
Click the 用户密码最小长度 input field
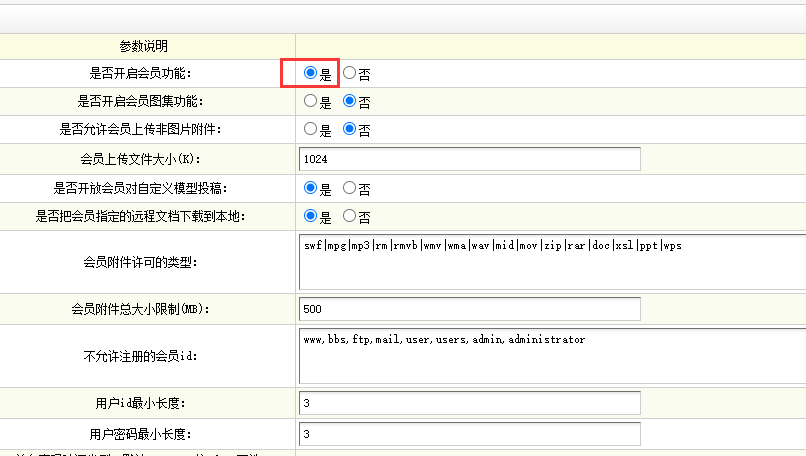[469, 434]
